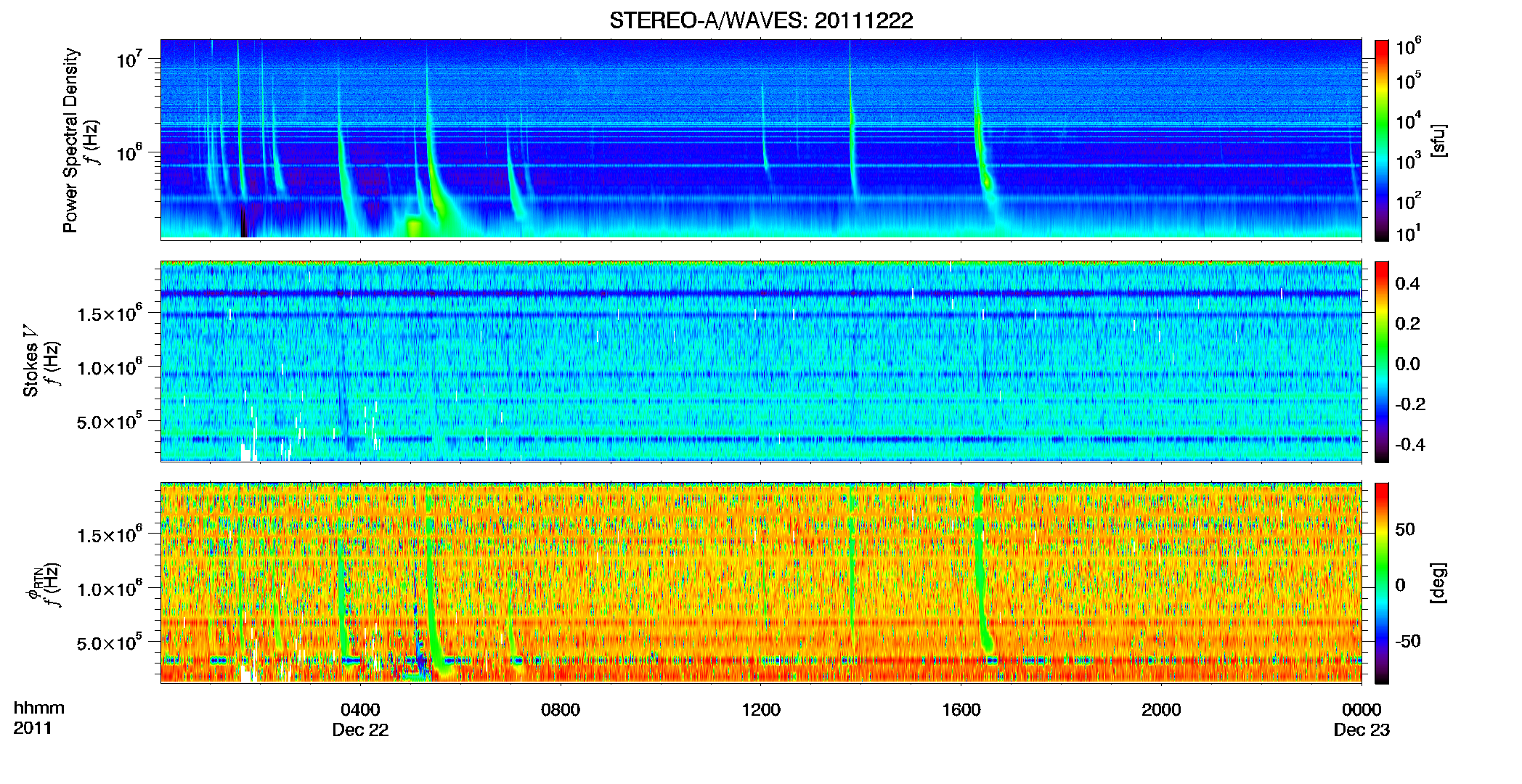Click the "0400" time tick label
The width and height of the screenshot is (1522, 784).
(360, 710)
